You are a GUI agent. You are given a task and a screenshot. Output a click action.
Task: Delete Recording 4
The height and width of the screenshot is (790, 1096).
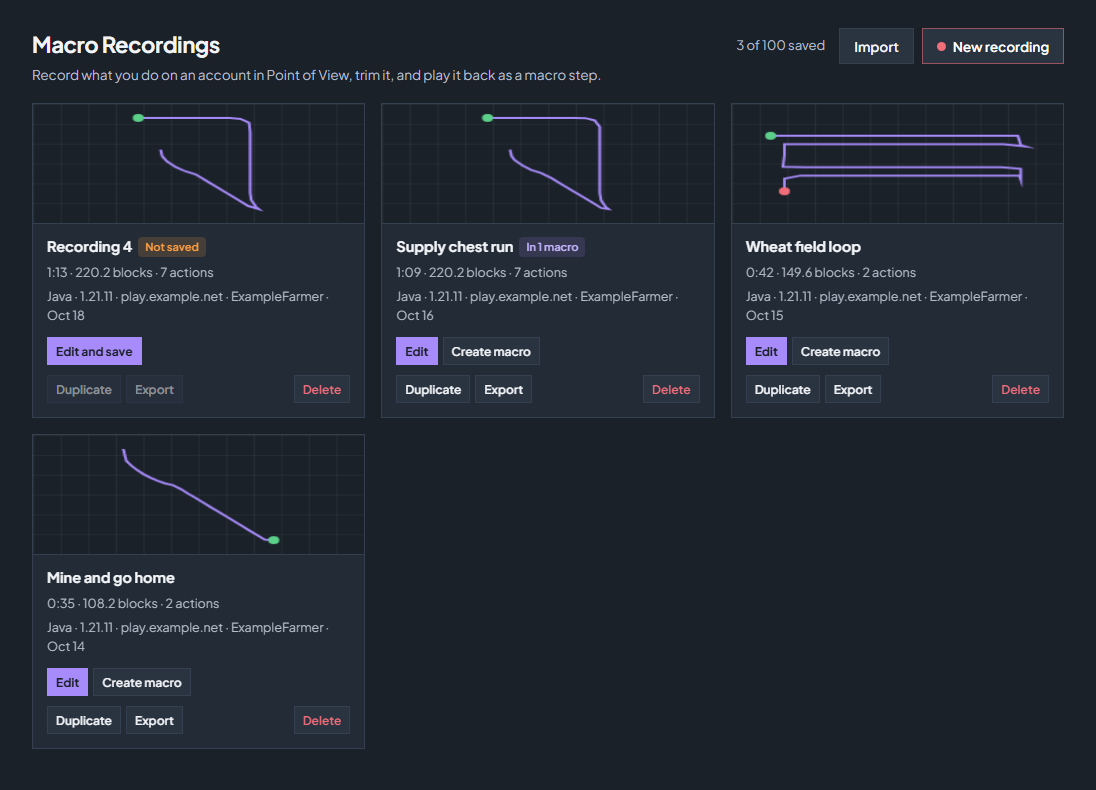(322, 389)
